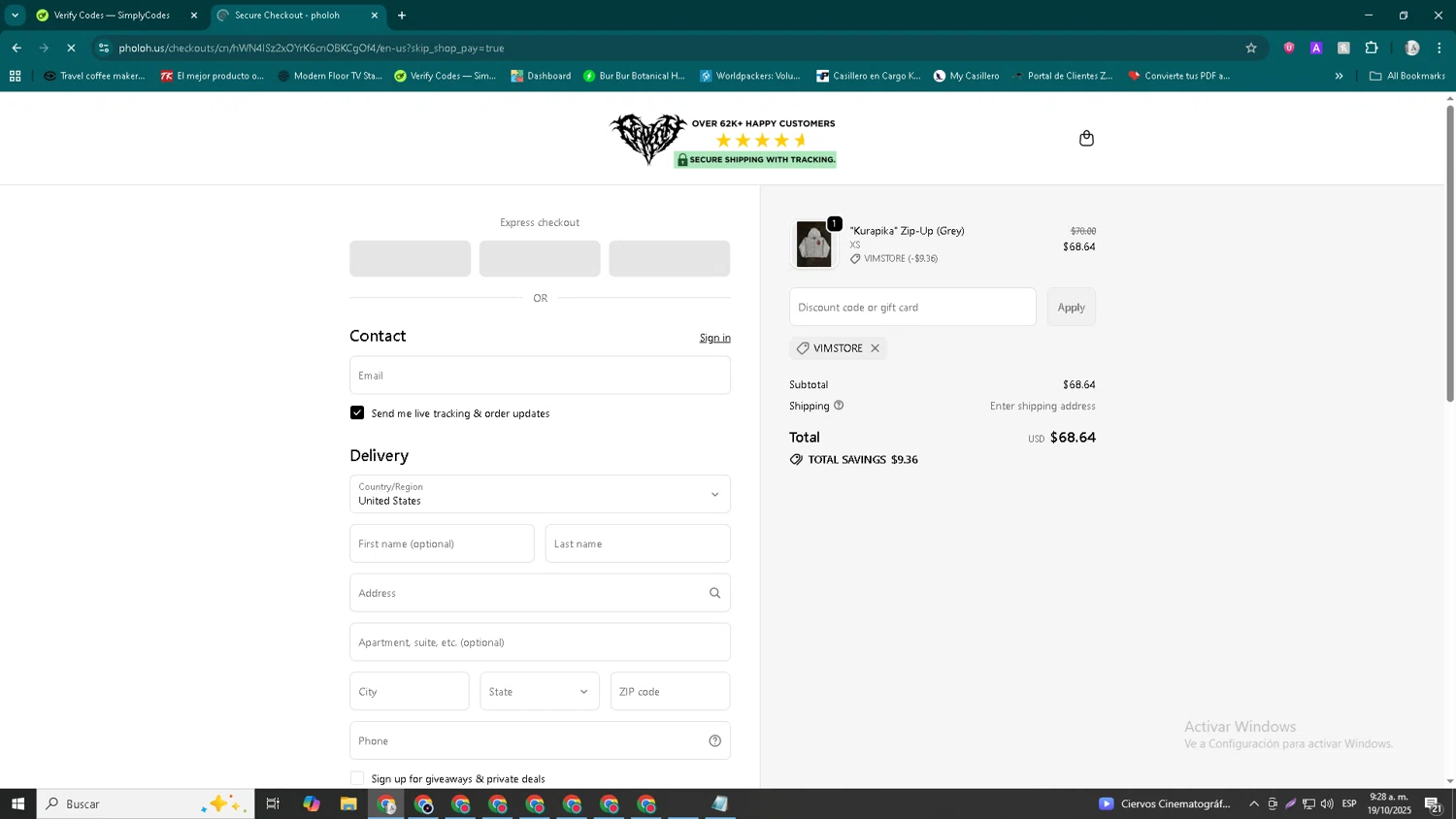Open Bur Bur Botanical bookmark
This screenshot has height=819, width=1456.
tap(634, 76)
